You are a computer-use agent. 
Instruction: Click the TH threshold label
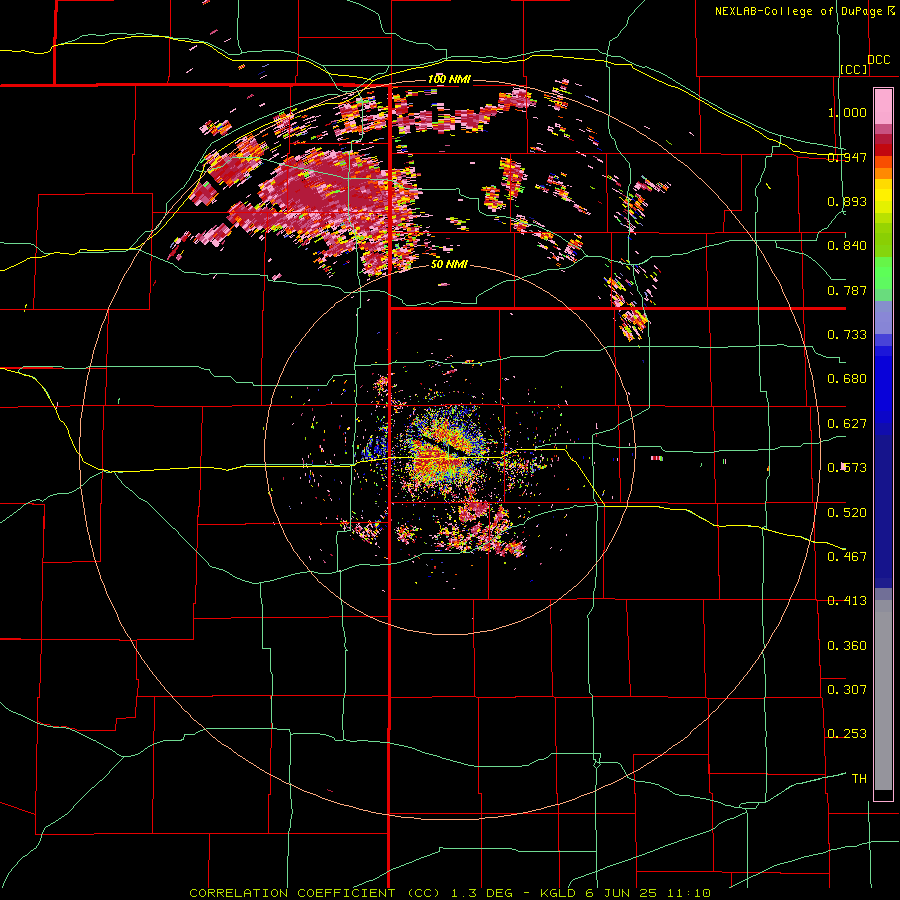pos(859,778)
